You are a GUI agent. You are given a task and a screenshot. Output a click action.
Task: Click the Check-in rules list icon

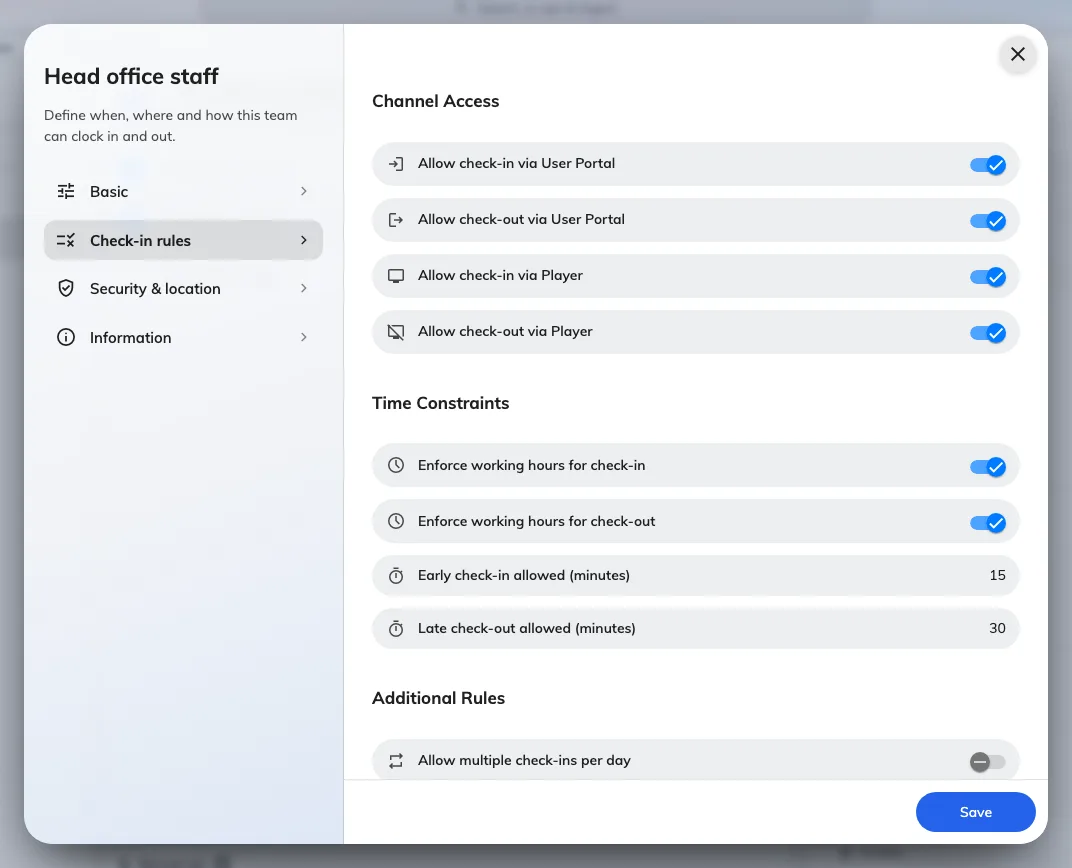point(66,240)
